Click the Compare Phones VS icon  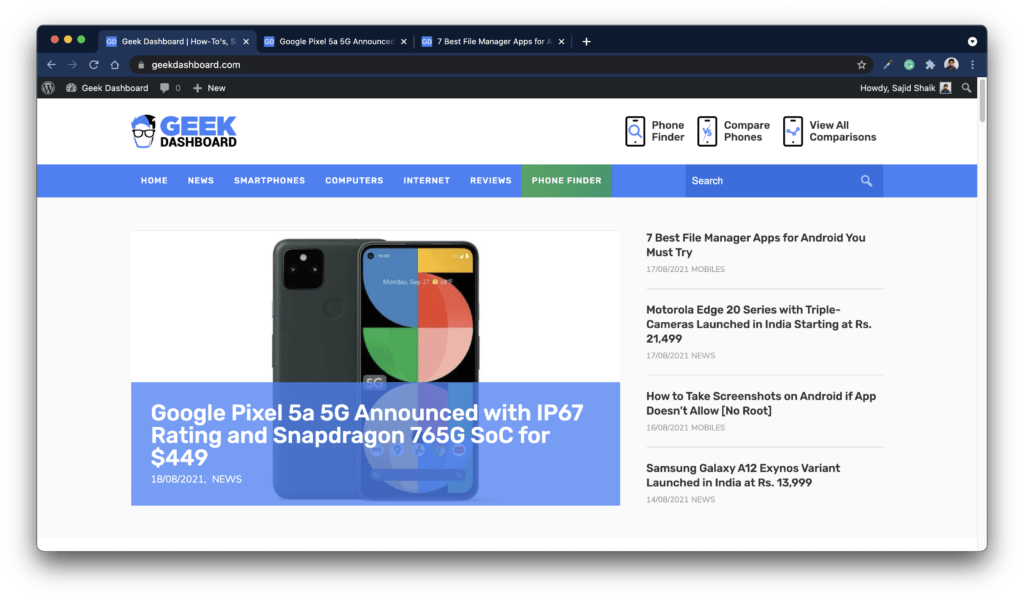point(707,131)
